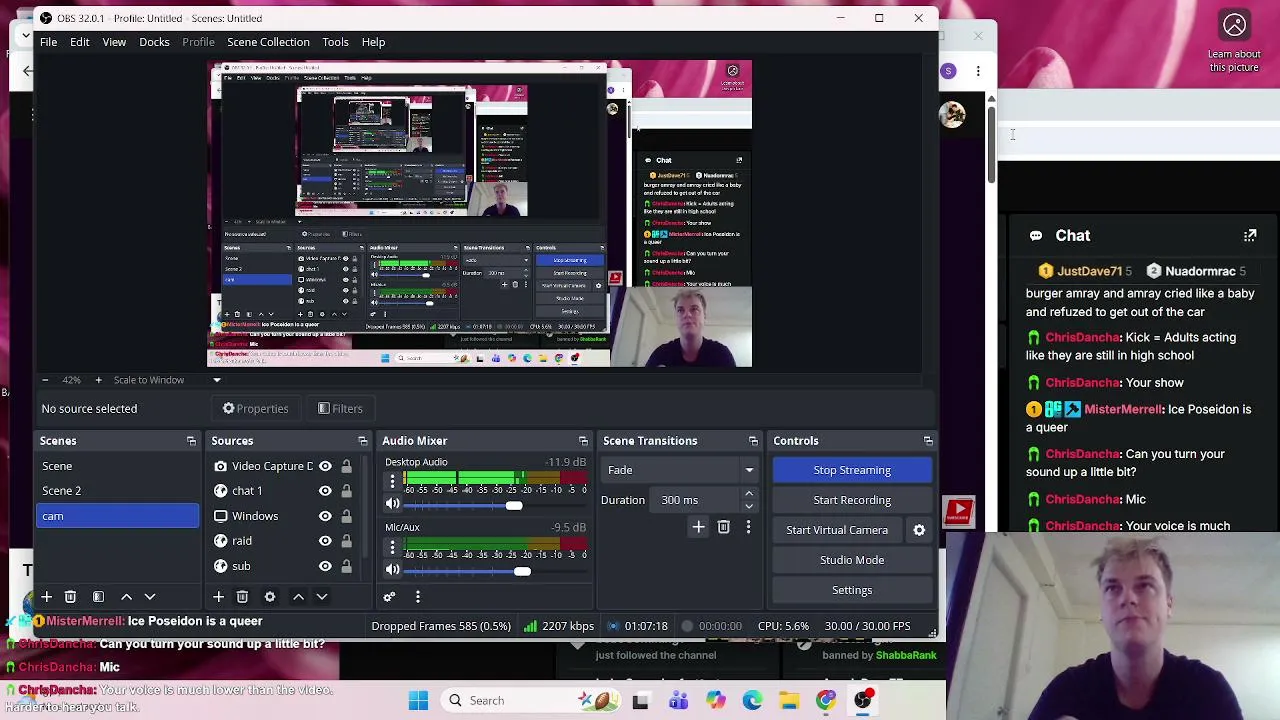Decrease transition duration with the down arrow
The height and width of the screenshot is (720, 1280).
(x=748, y=506)
